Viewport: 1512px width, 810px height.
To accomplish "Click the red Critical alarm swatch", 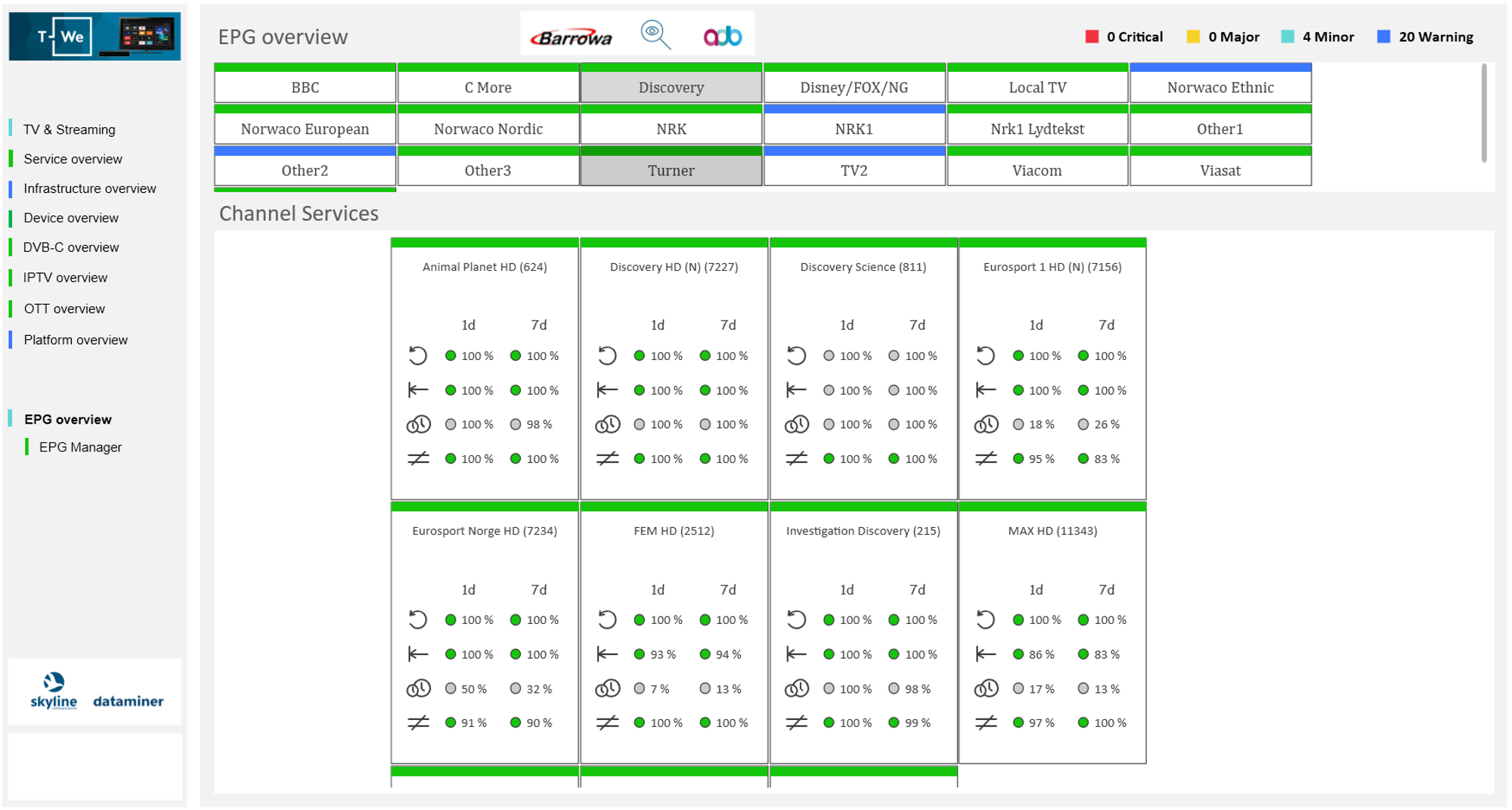I will [1092, 36].
